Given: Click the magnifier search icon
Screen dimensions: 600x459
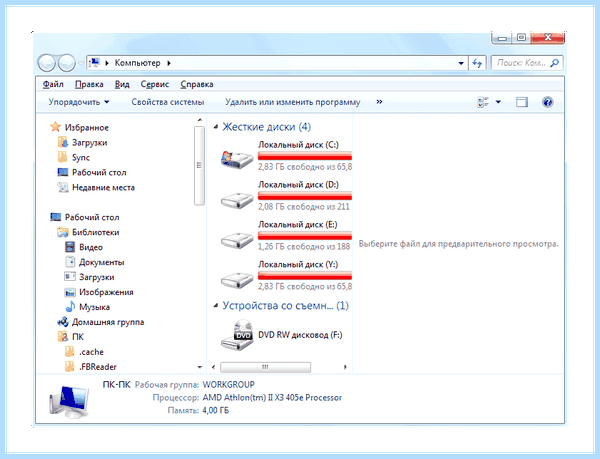Looking at the screenshot, I should [554, 63].
